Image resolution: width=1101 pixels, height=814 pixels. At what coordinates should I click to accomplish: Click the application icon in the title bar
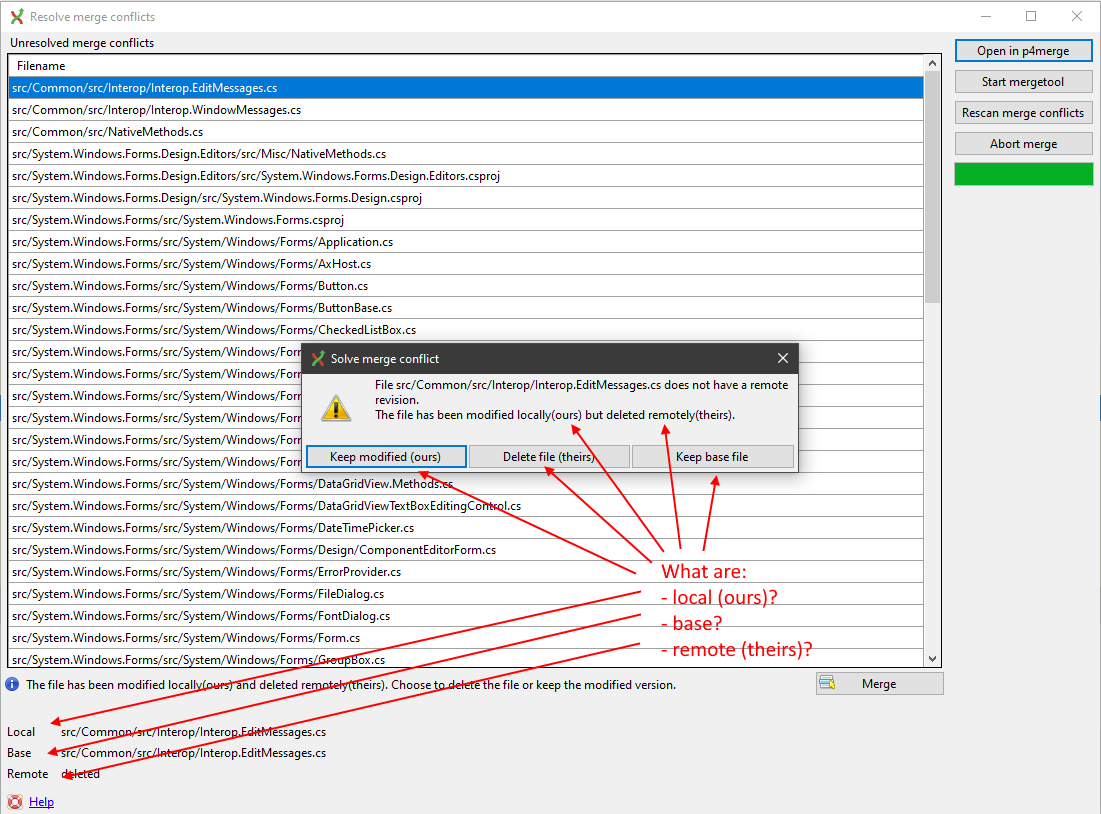tap(17, 16)
